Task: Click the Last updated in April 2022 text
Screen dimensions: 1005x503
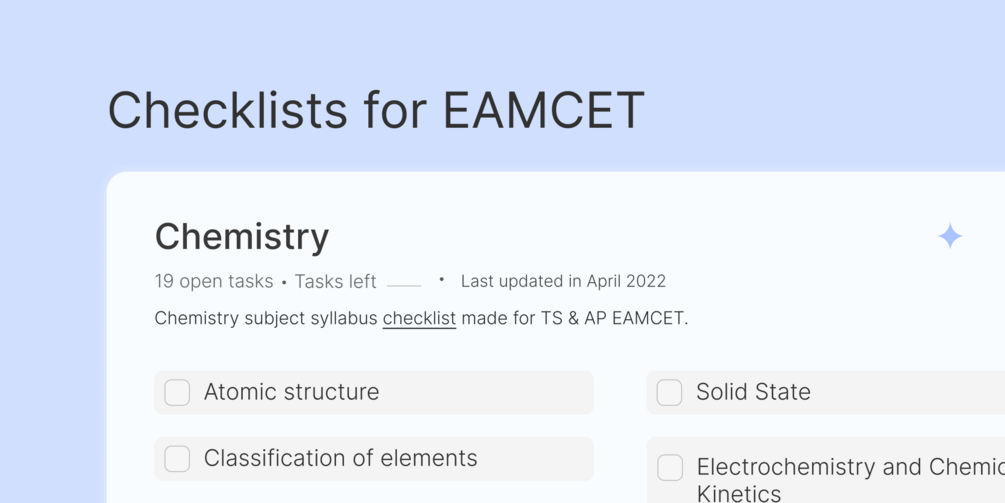Action: (x=563, y=282)
